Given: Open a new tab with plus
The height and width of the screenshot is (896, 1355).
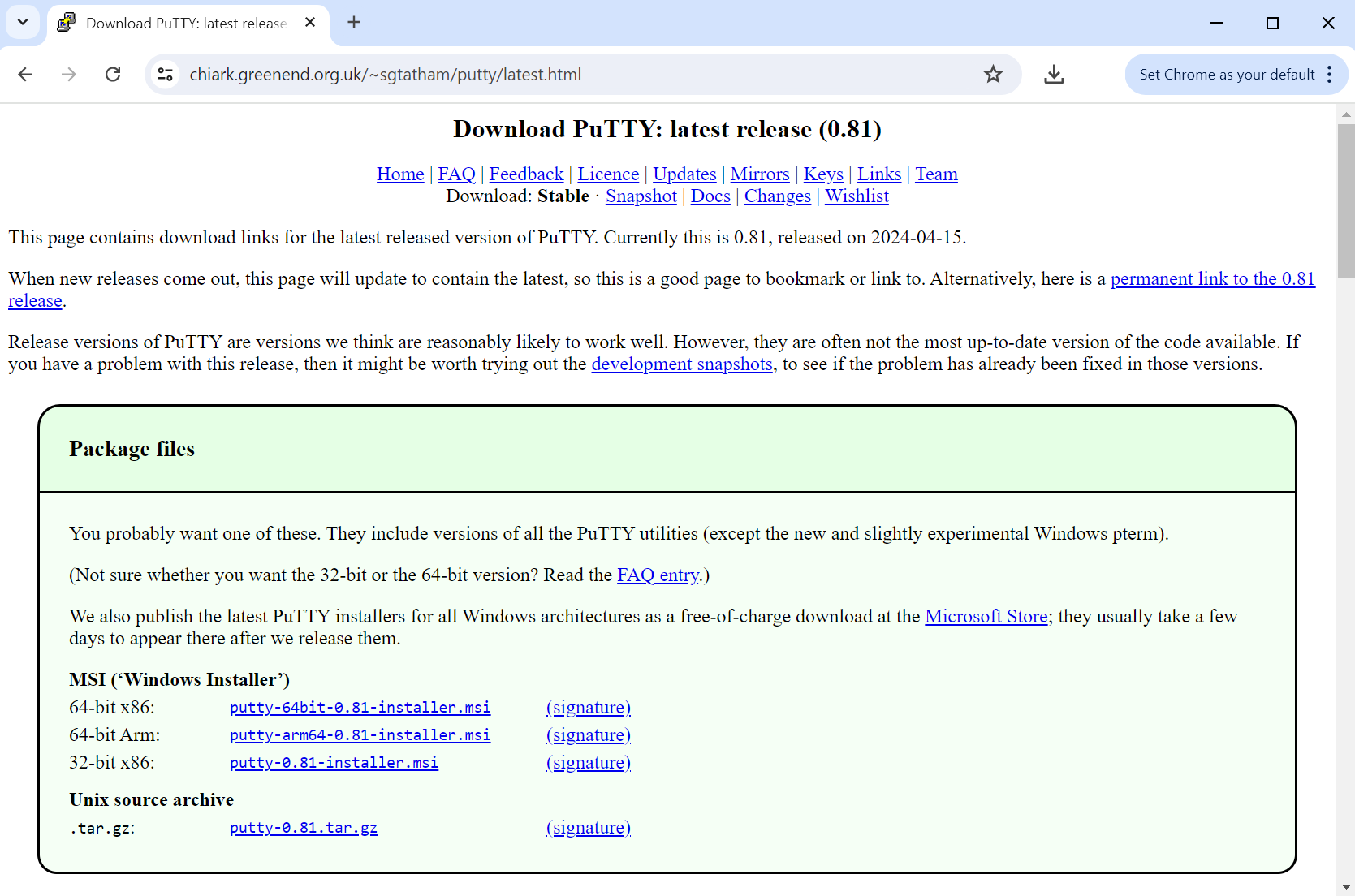Looking at the screenshot, I should point(354,23).
